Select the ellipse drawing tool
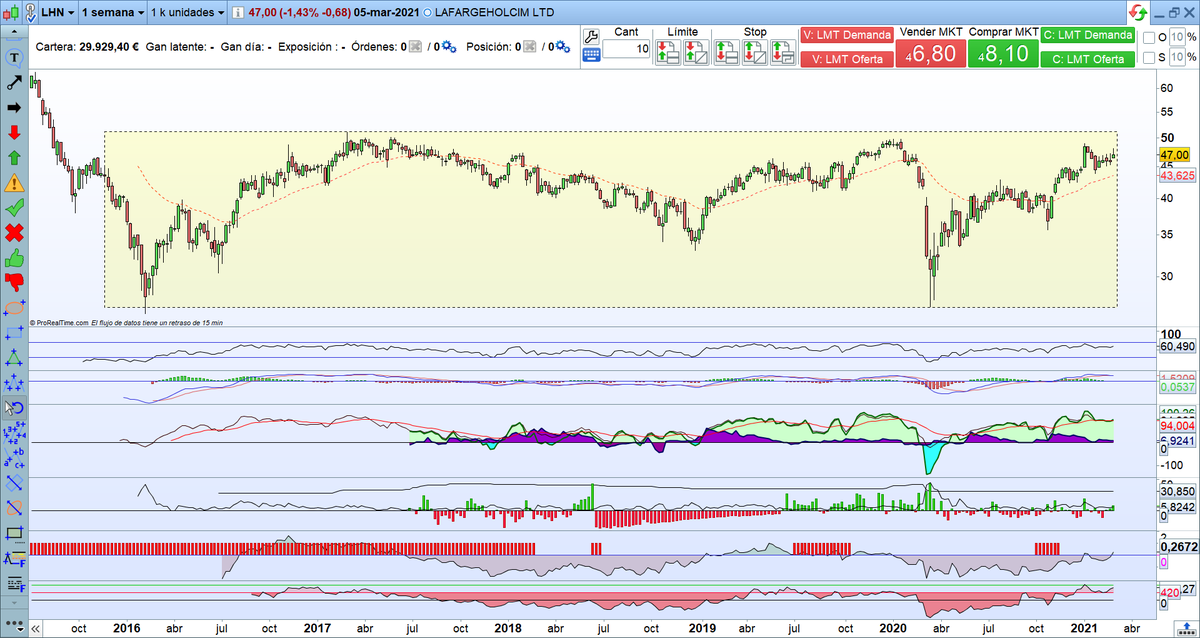This screenshot has width=1200, height=638. click(14, 308)
